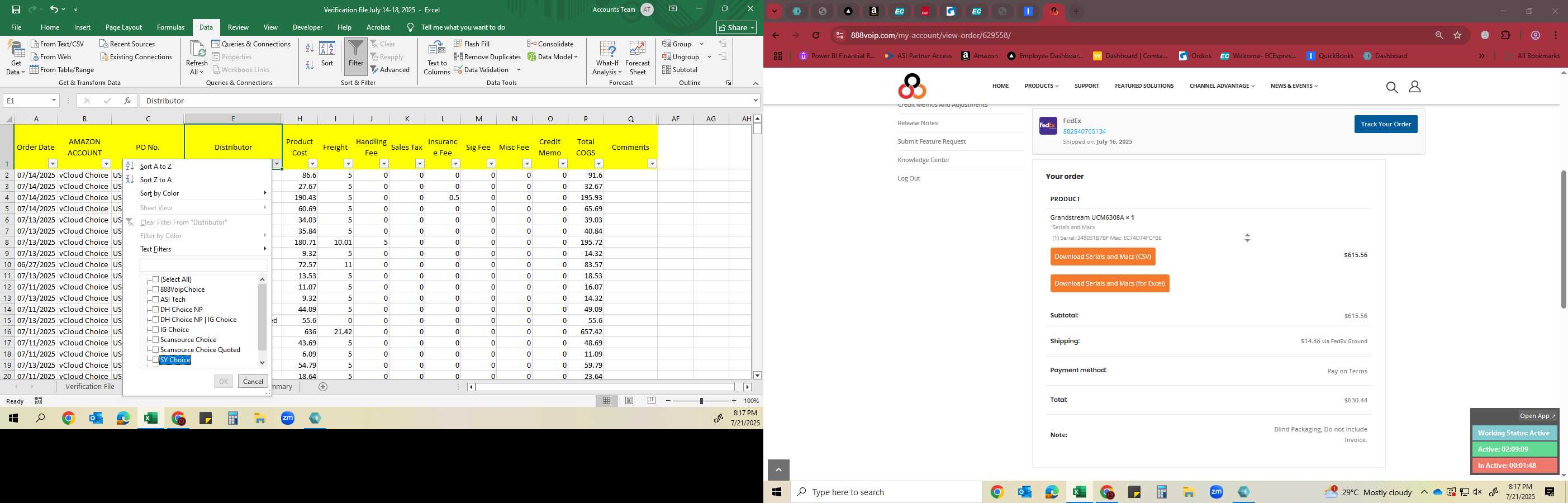The width and height of the screenshot is (1568, 503).
Task: Open the Get Data button
Action: point(16,57)
